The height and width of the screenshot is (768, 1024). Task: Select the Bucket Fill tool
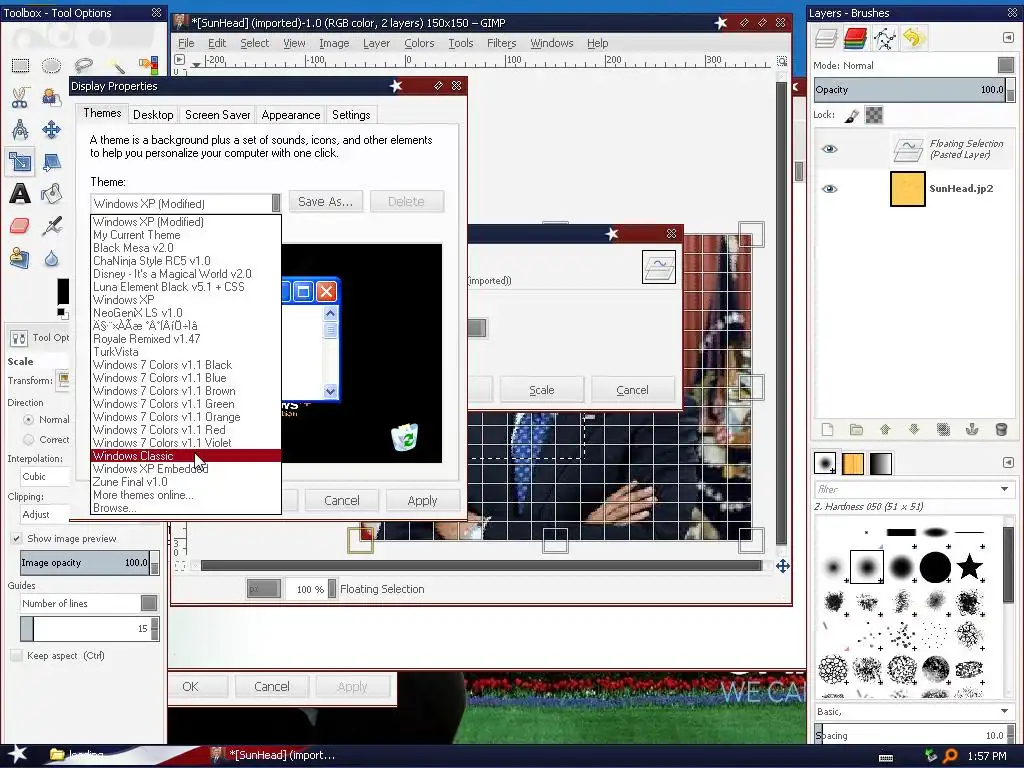pos(52,193)
